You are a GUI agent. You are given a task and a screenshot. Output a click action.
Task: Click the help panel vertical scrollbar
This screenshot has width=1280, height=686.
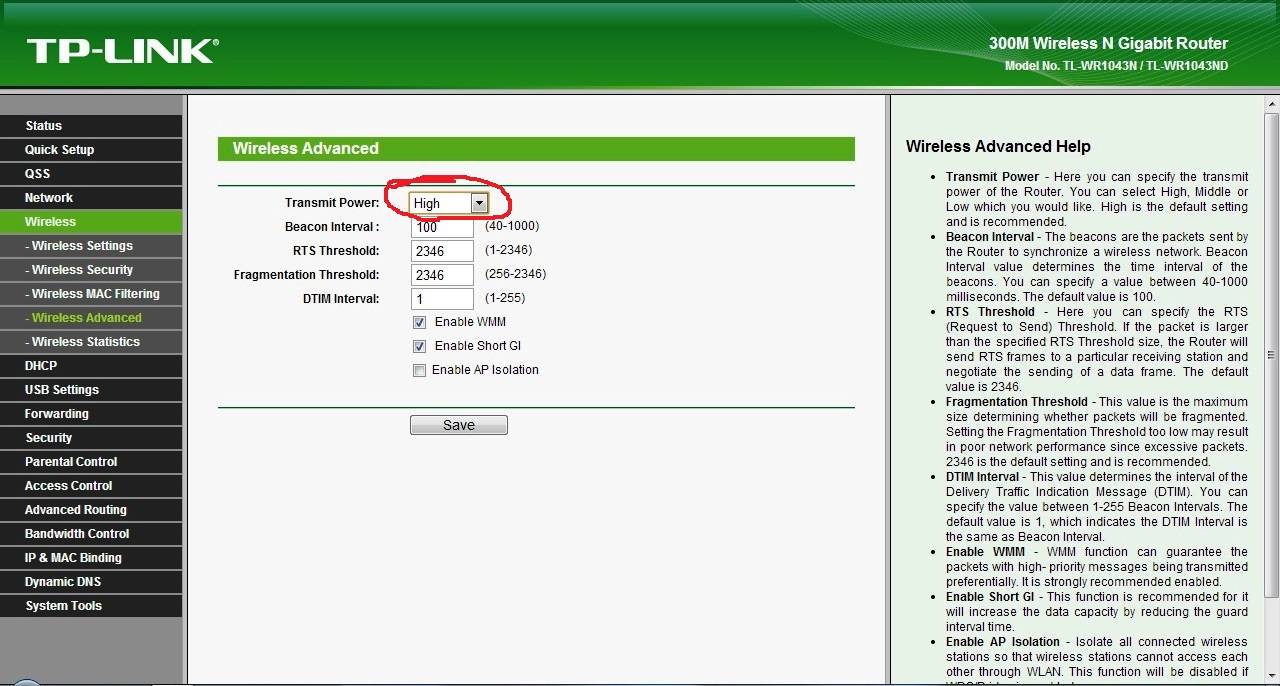click(1272, 390)
